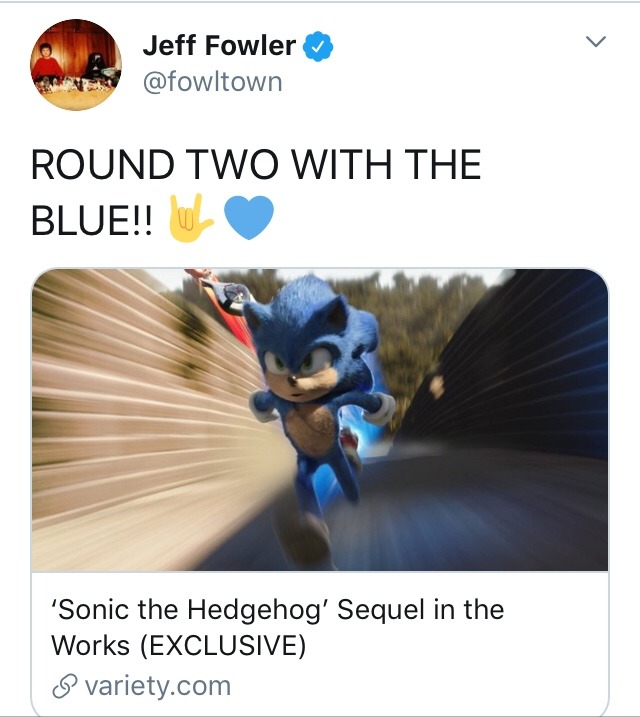
Task: Click the link chain icon
Action: pyautogui.click(x=64, y=687)
